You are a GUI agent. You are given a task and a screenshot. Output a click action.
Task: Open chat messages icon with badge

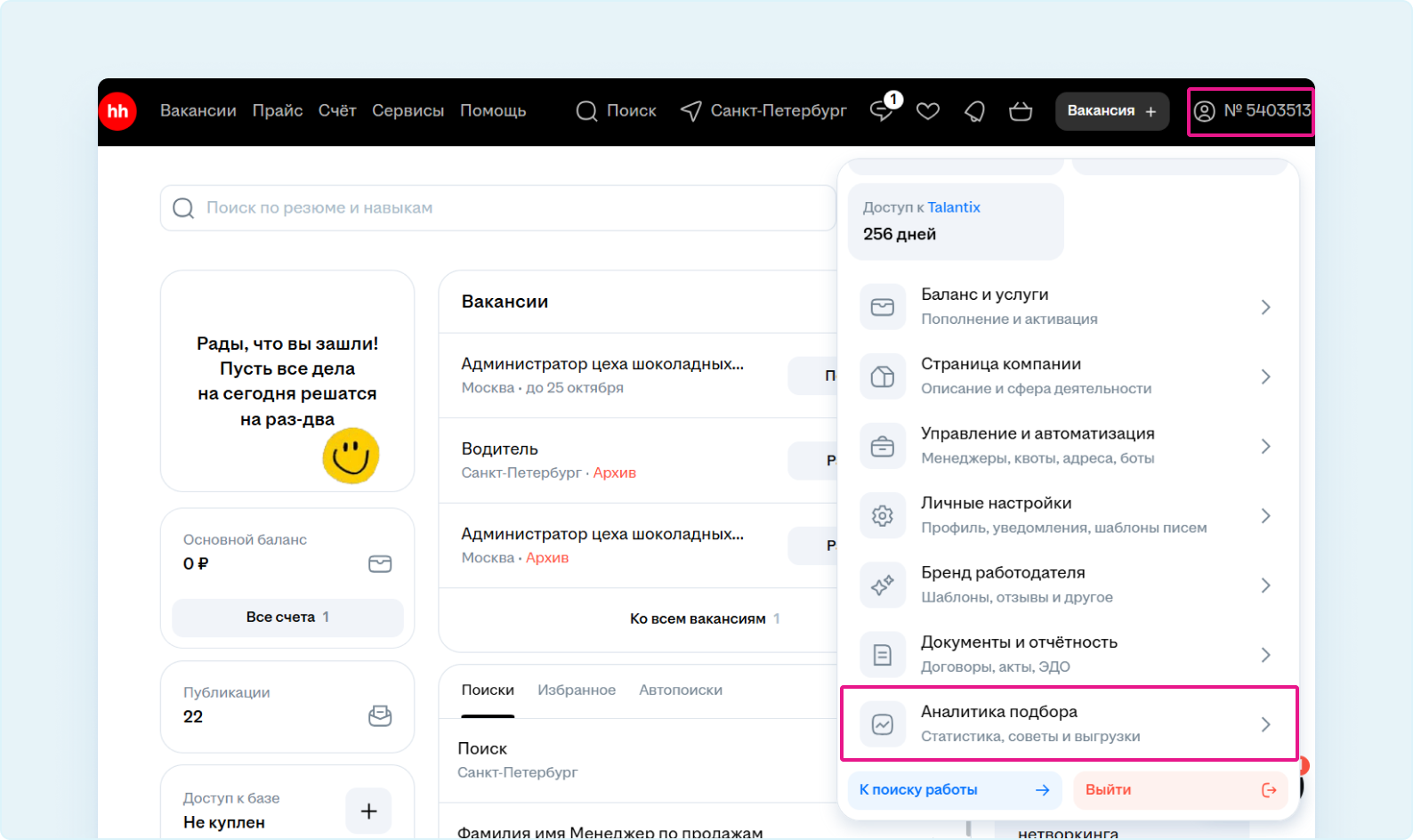pyautogui.click(x=882, y=111)
